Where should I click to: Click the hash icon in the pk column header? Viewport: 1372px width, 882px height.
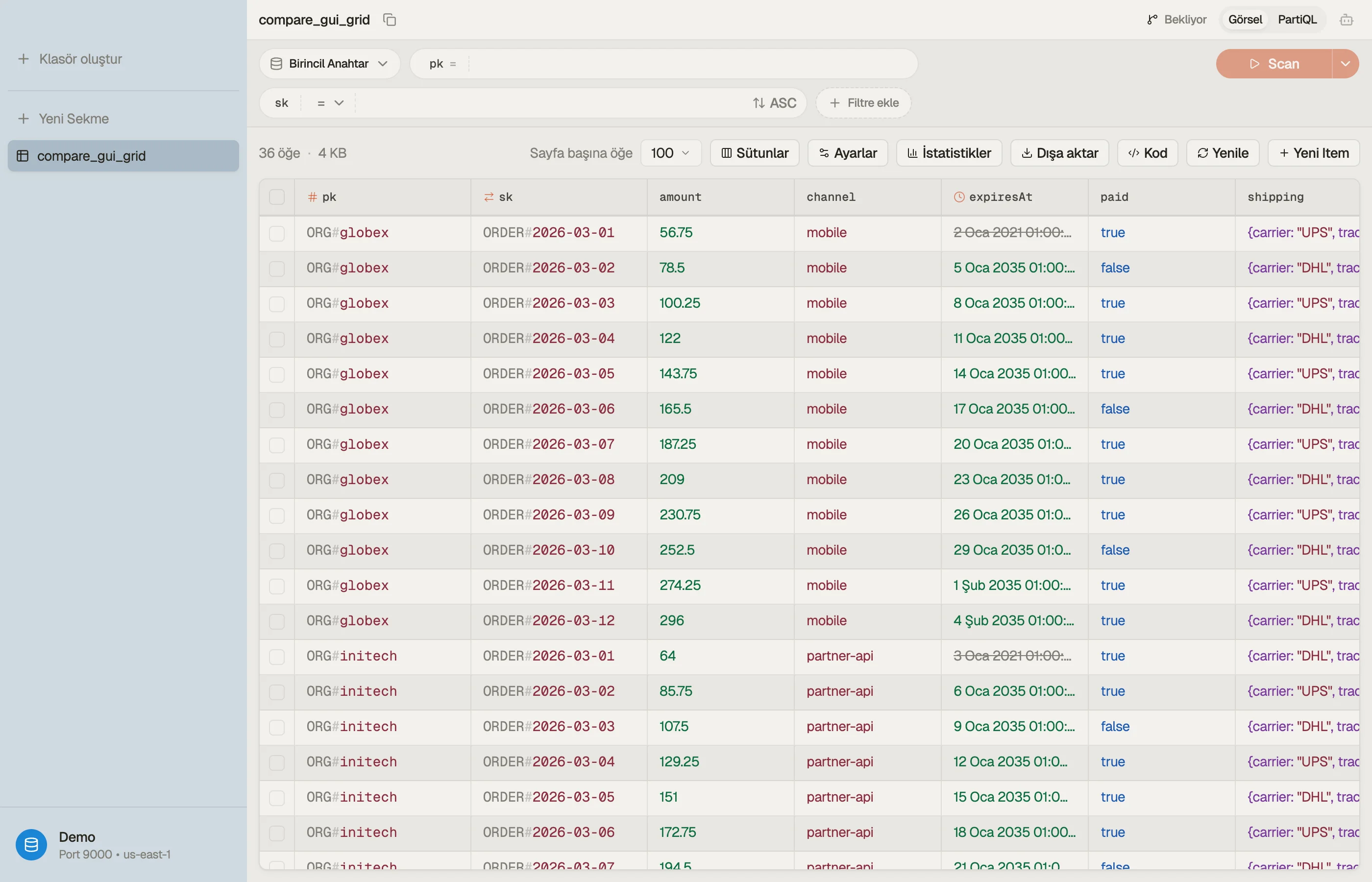[x=312, y=197]
